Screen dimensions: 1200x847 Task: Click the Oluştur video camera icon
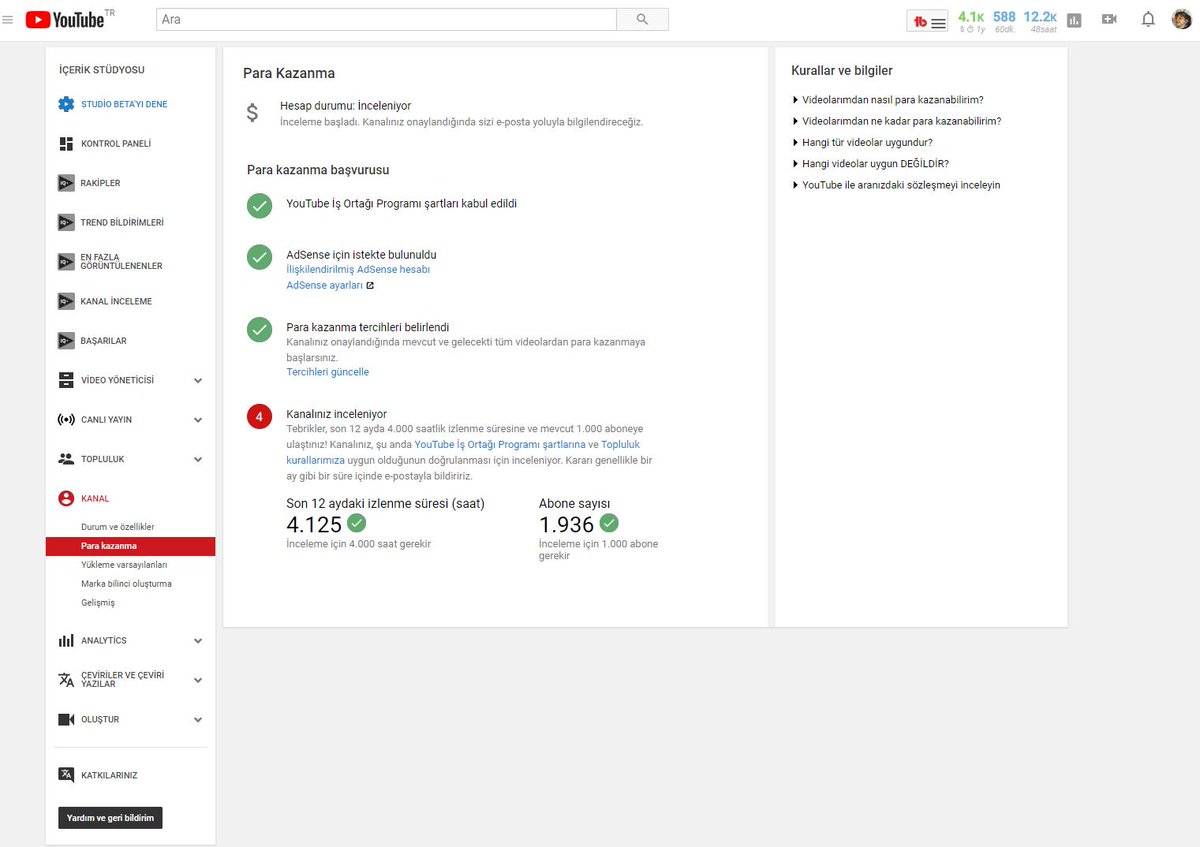(66, 719)
